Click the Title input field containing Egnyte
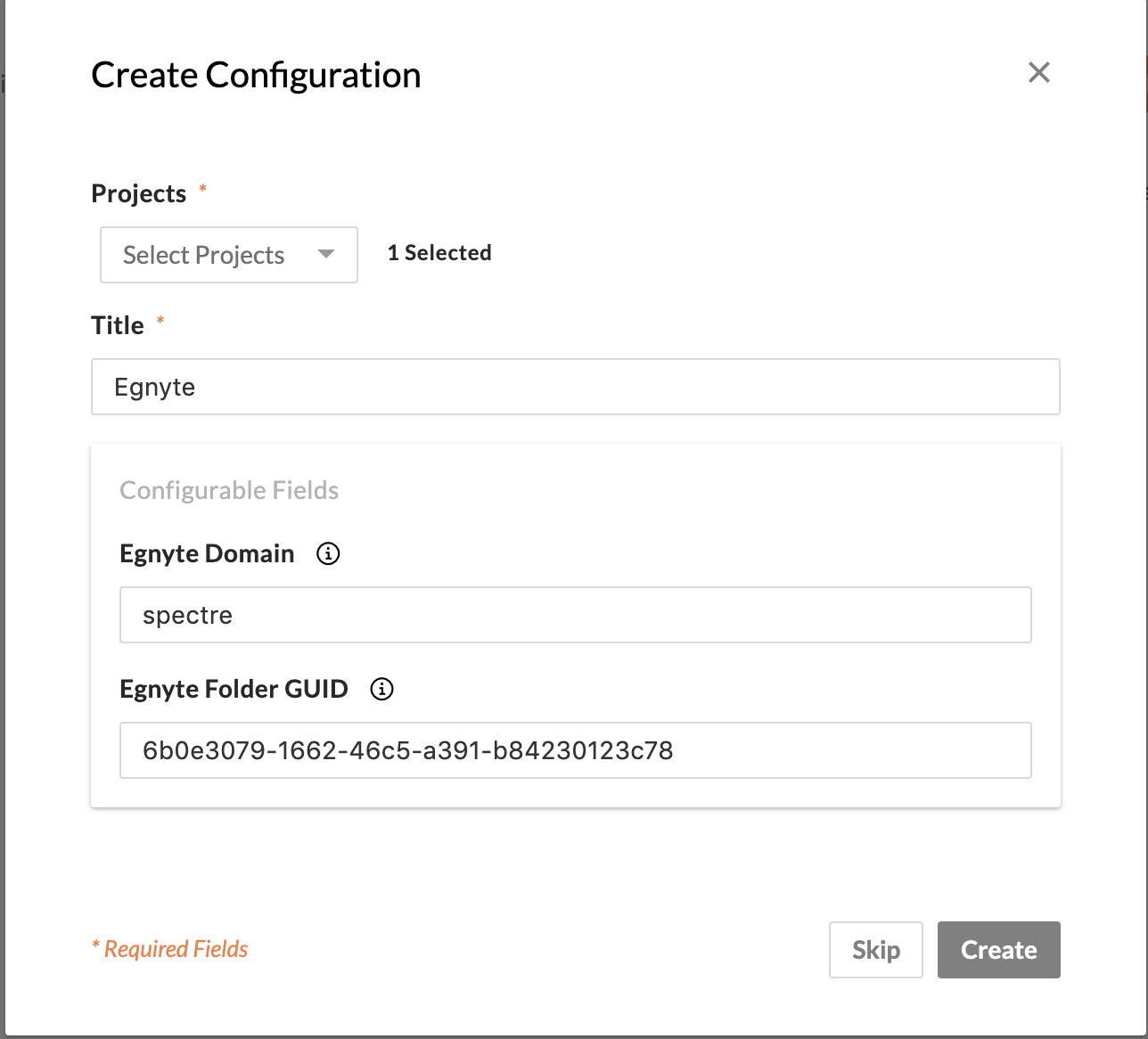Screen dimensions: 1148x1039 point(576,387)
